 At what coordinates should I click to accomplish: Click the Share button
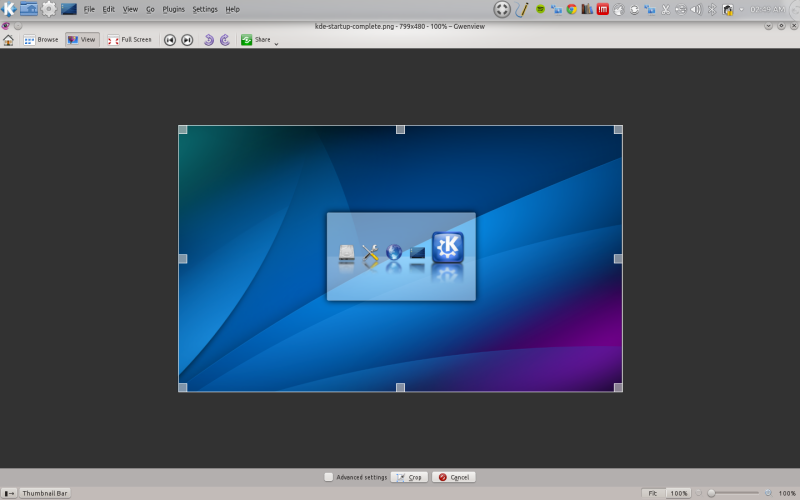(256, 40)
